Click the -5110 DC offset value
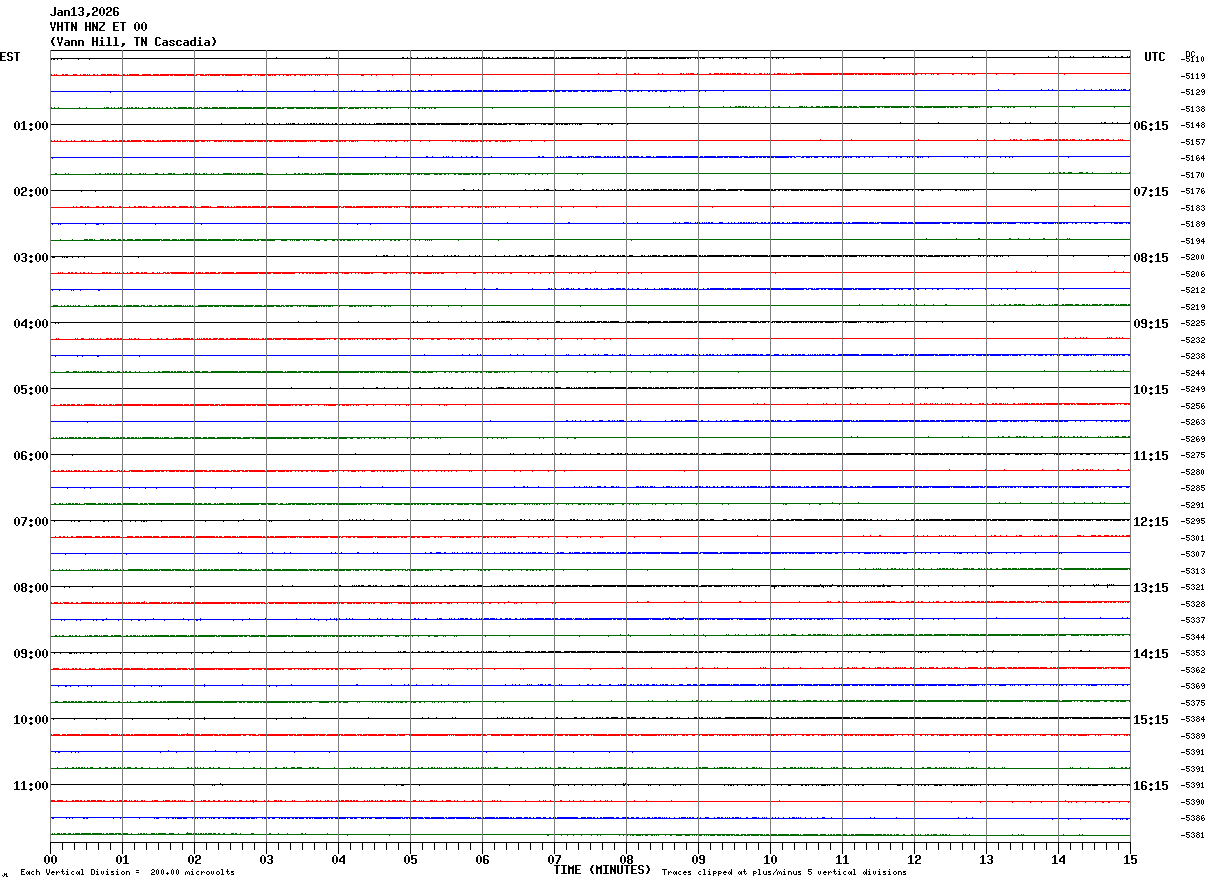The image size is (1210, 886). click(1193, 59)
